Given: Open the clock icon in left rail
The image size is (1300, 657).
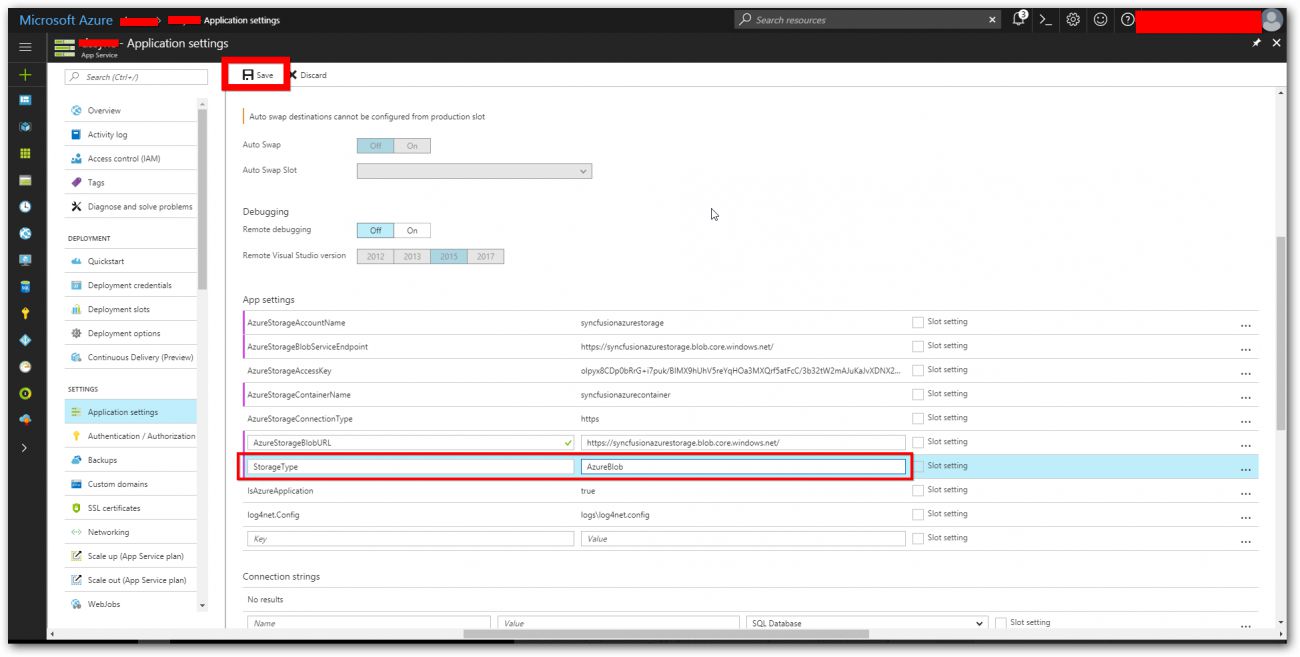Looking at the screenshot, I should [25, 207].
